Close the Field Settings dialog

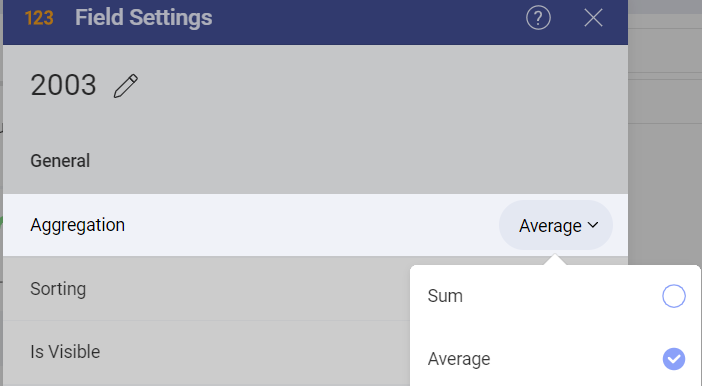pos(593,18)
